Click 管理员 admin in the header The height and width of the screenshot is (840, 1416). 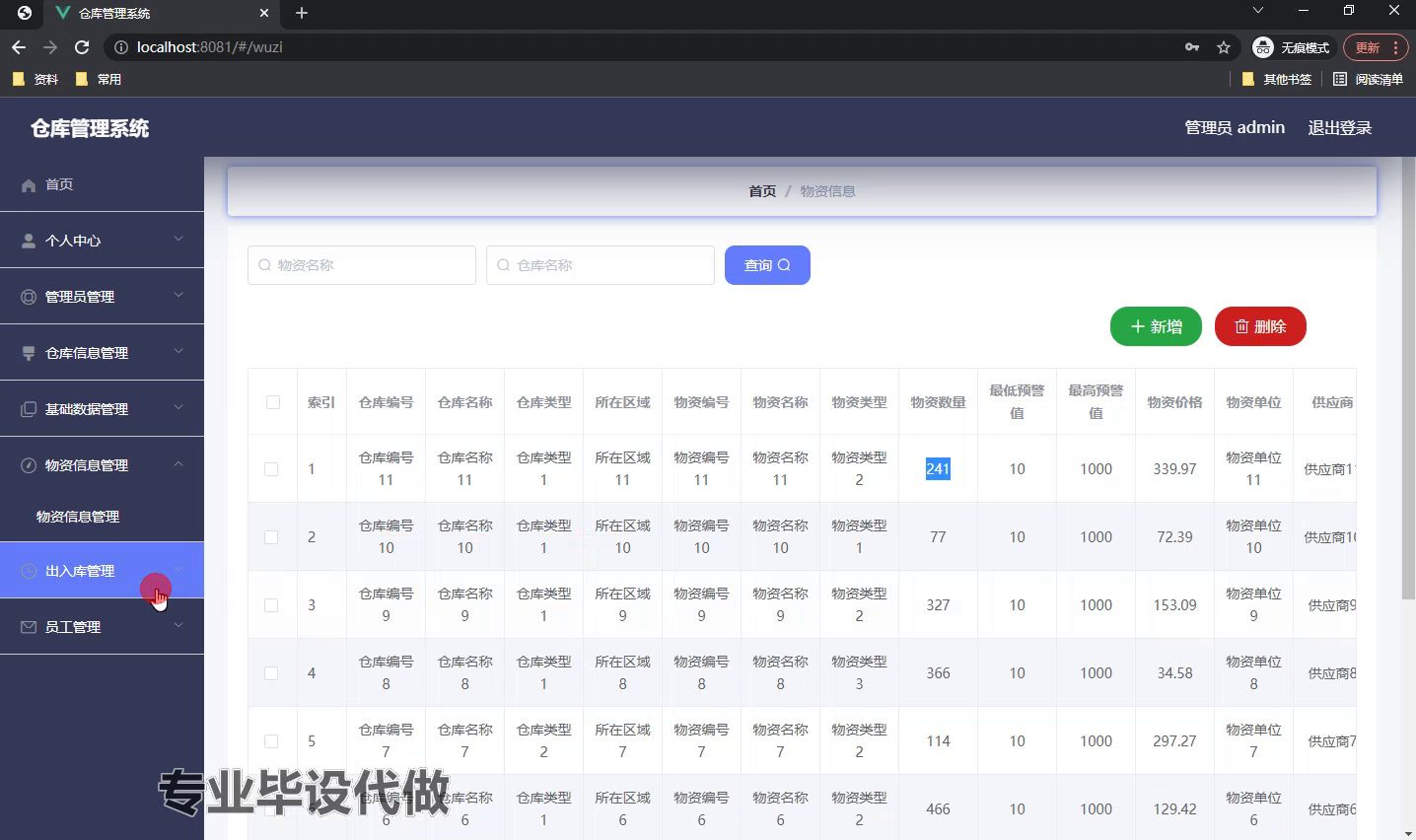point(1235,128)
